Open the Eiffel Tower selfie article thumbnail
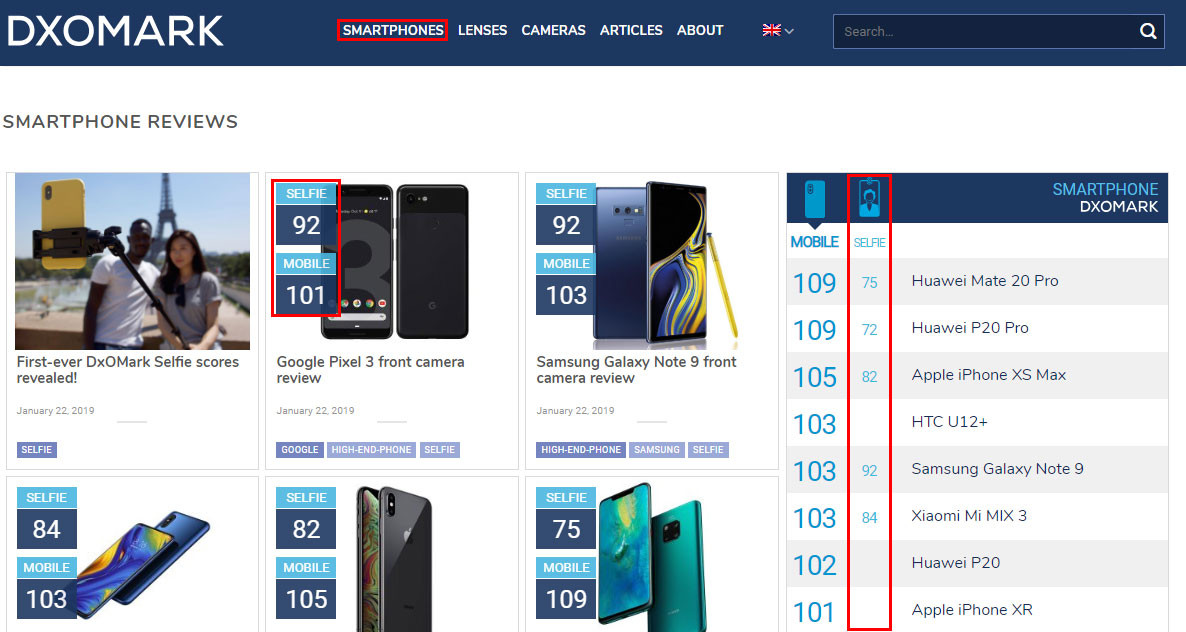The height and width of the screenshot is (632, 1186). coord(132,261)
